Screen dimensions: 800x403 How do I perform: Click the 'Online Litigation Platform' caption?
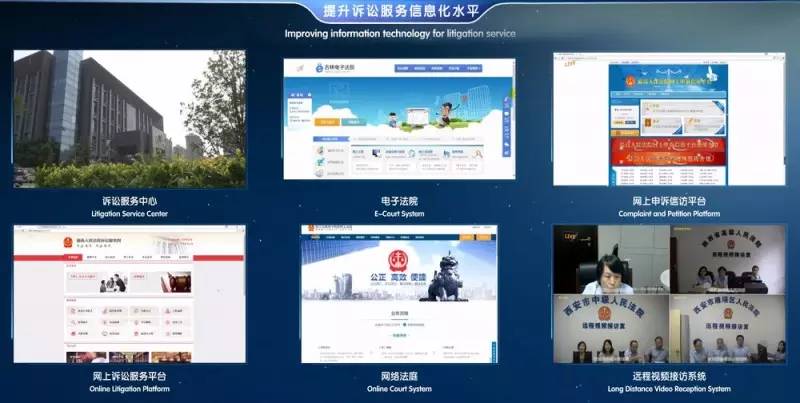[129, 388]
